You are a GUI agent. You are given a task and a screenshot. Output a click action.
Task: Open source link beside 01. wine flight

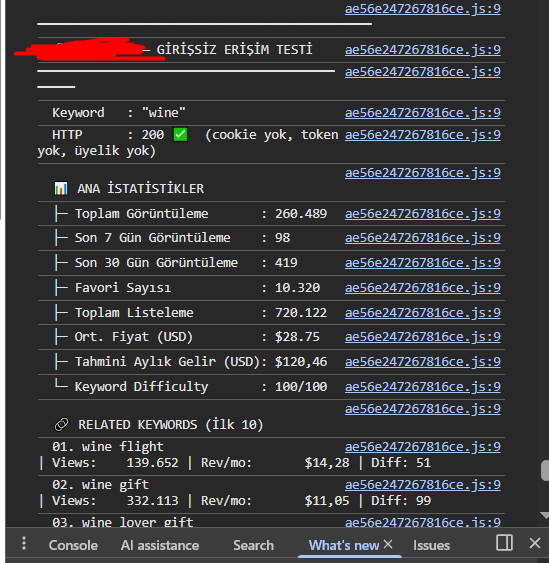tap(423, 447)
